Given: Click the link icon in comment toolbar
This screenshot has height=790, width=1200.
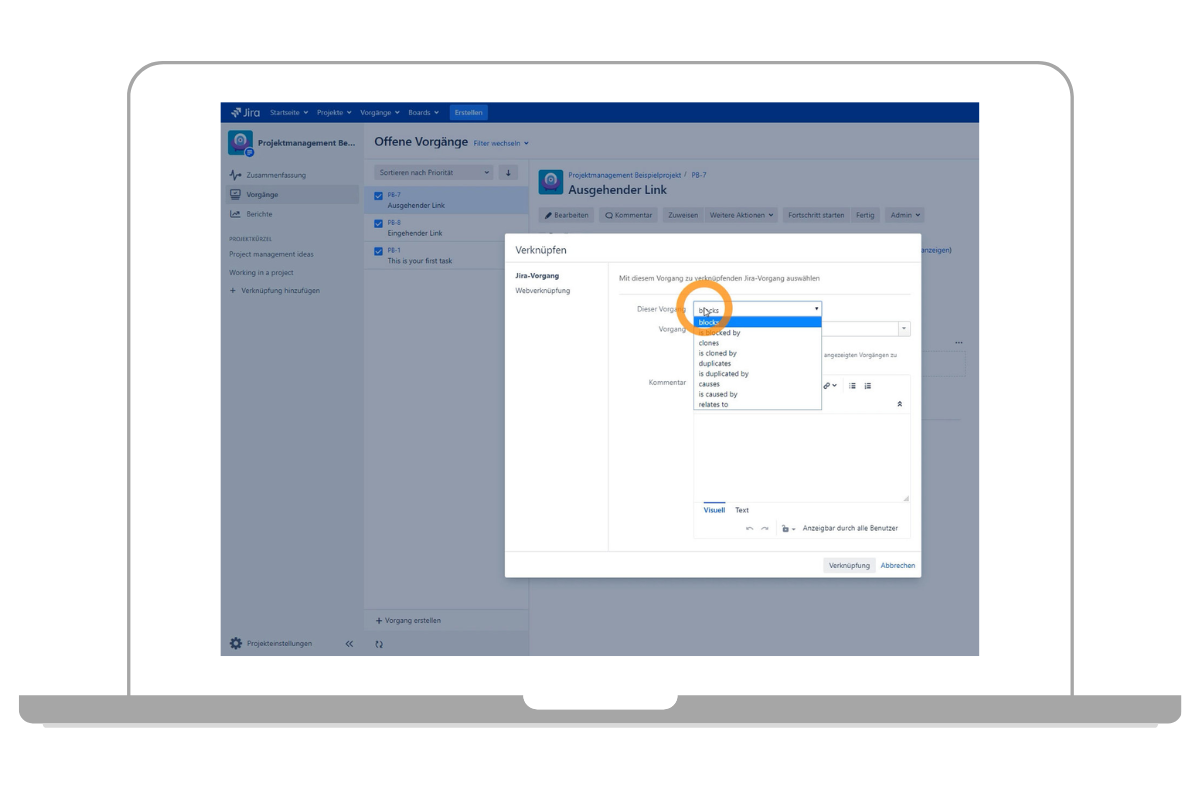Looking at the screenshot, I should click(828, 385).
